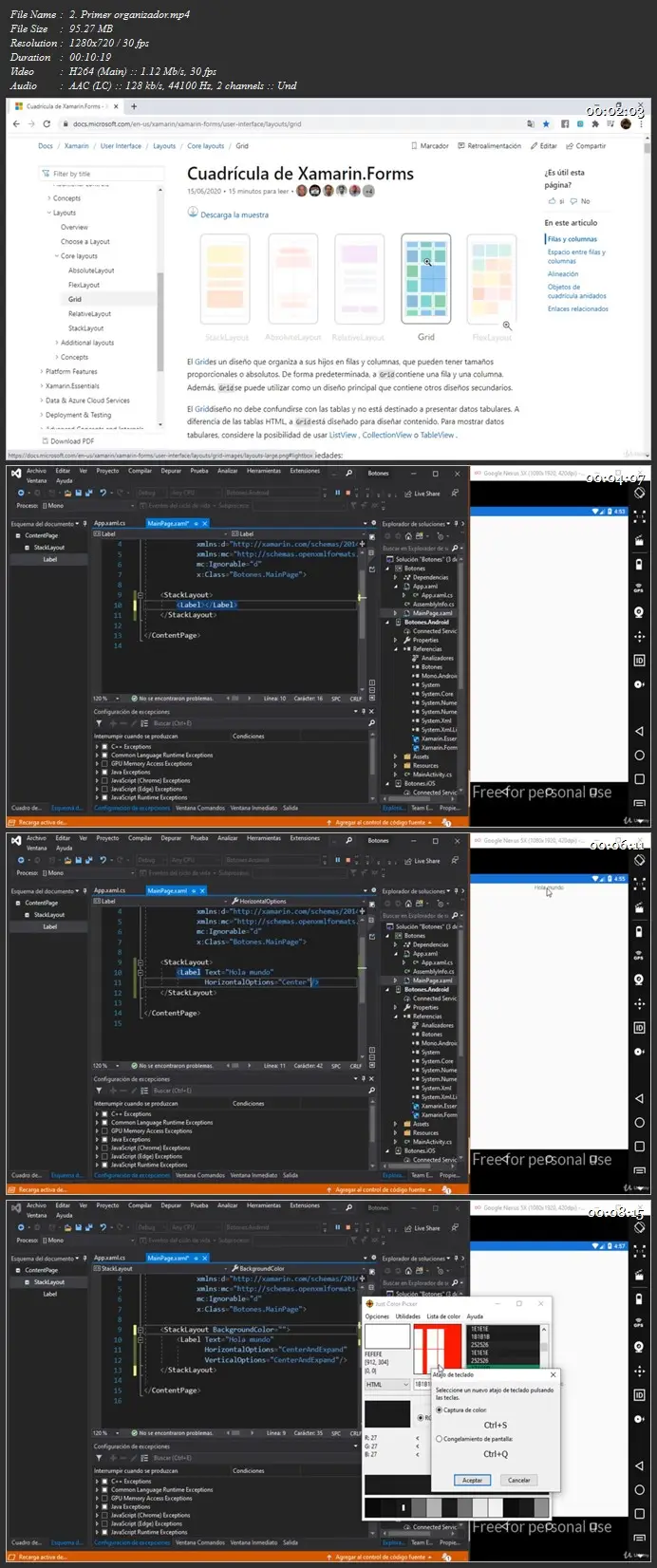Screen dimensions: 657x1568
Task: Click Chrome's back arrow button
Action: [x=18, y=124]
